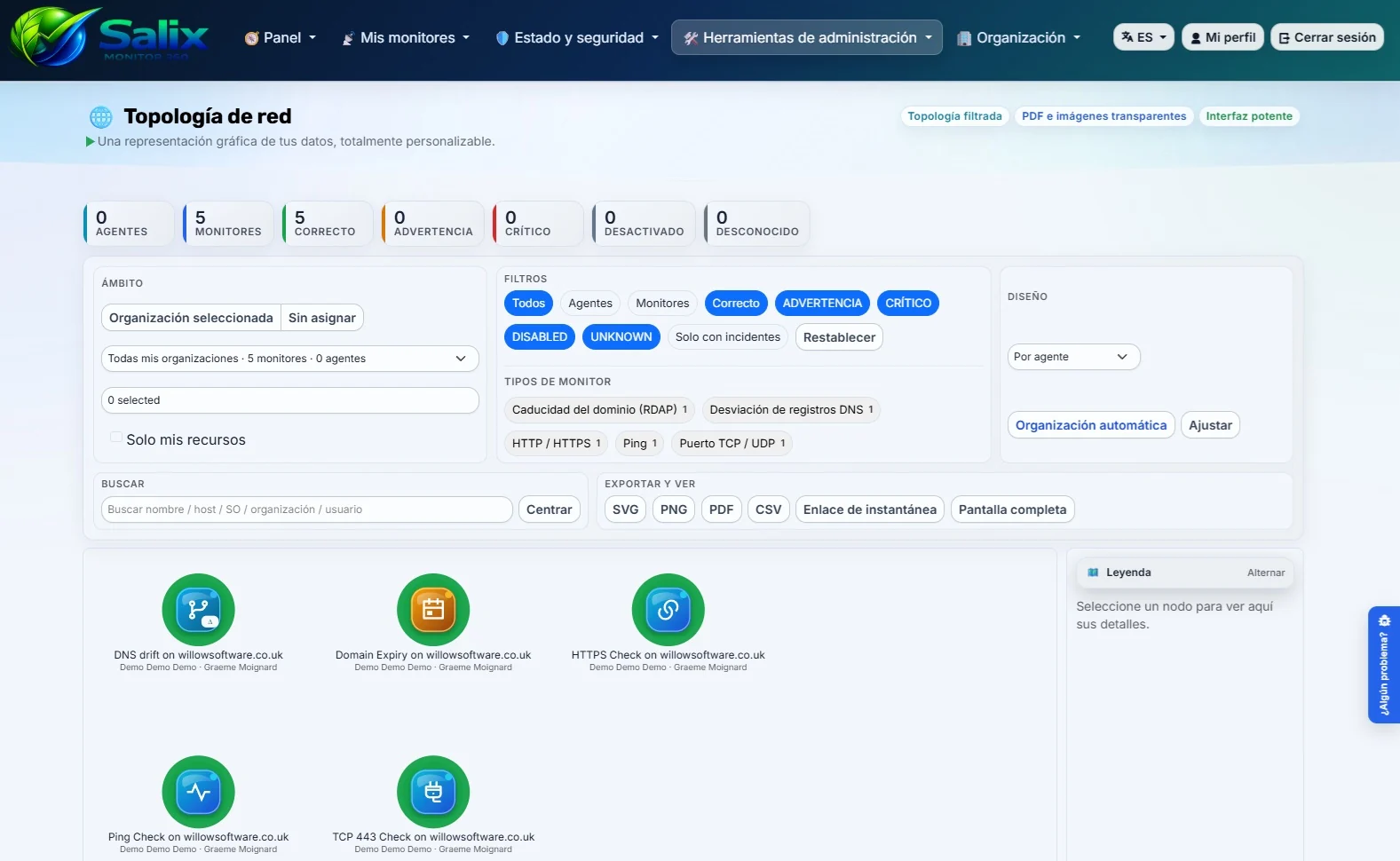Click the Ajustar layout button

[1210, 425]
